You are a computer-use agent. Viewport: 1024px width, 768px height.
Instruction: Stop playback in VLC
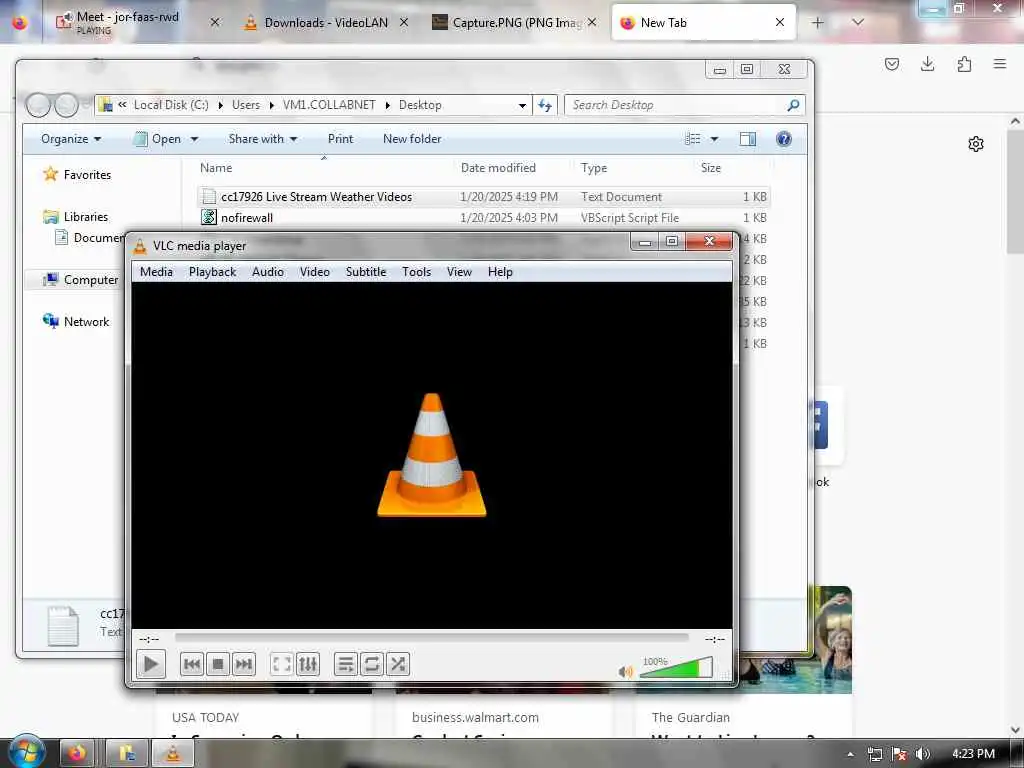coord(217,665)
